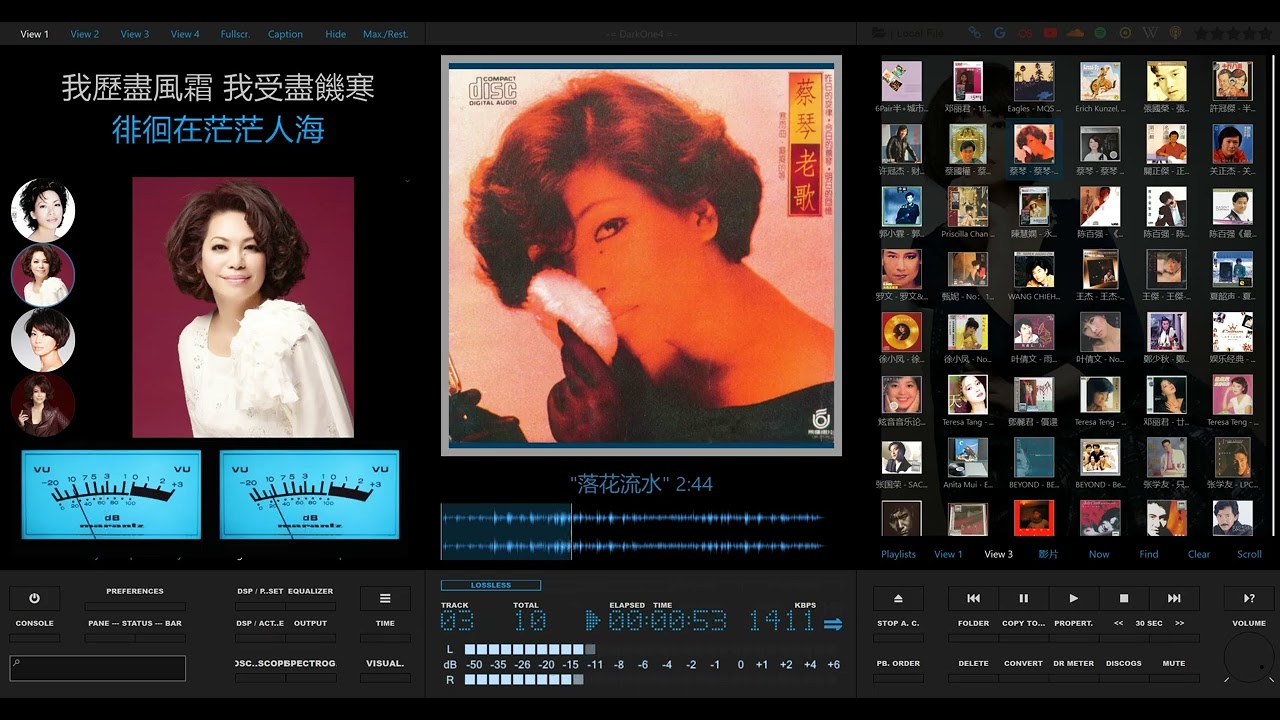Stop playback with the stop icon

(1123, 598)
